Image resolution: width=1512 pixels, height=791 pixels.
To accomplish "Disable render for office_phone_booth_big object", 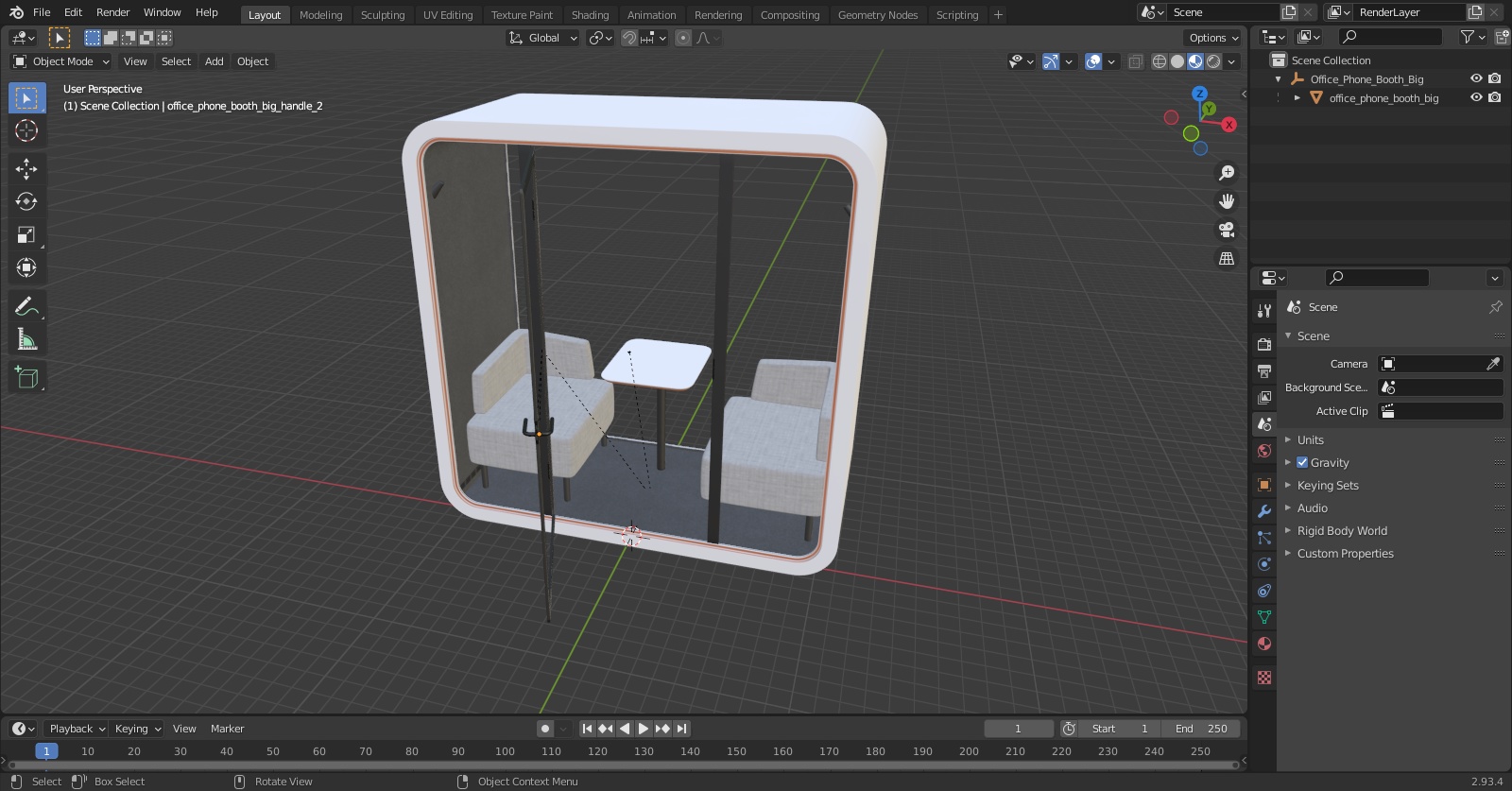I will (1494, 97).
